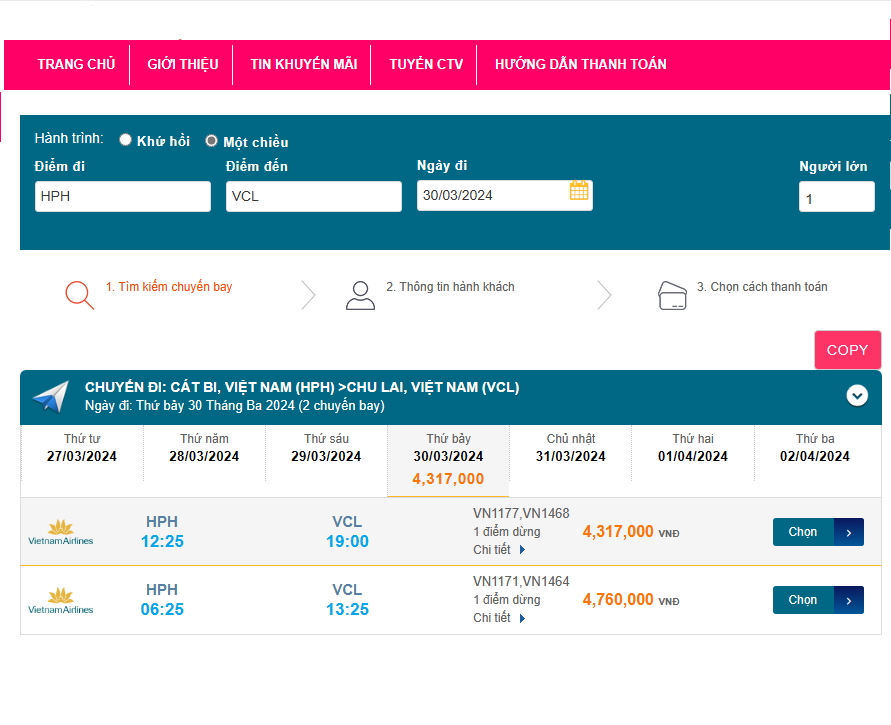Collapse the departure flight panel chevron

pos(857,395)
